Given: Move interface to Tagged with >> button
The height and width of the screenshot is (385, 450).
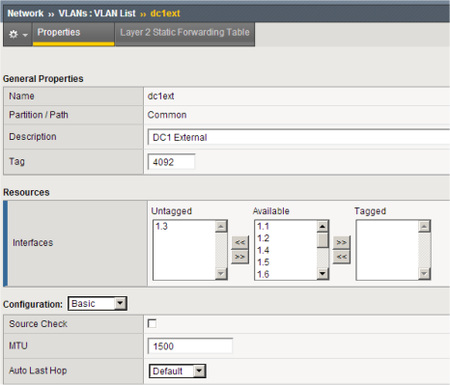Looking at the screenshot, I should (x=341, y=242).
